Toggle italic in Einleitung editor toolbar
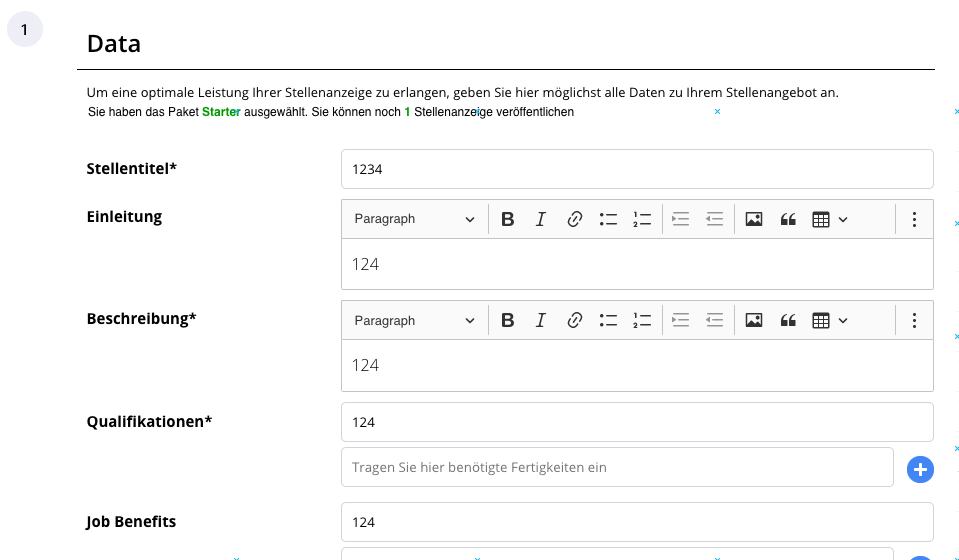The width and height of the screenshot is (959, 560). click(x=541, y=219)
